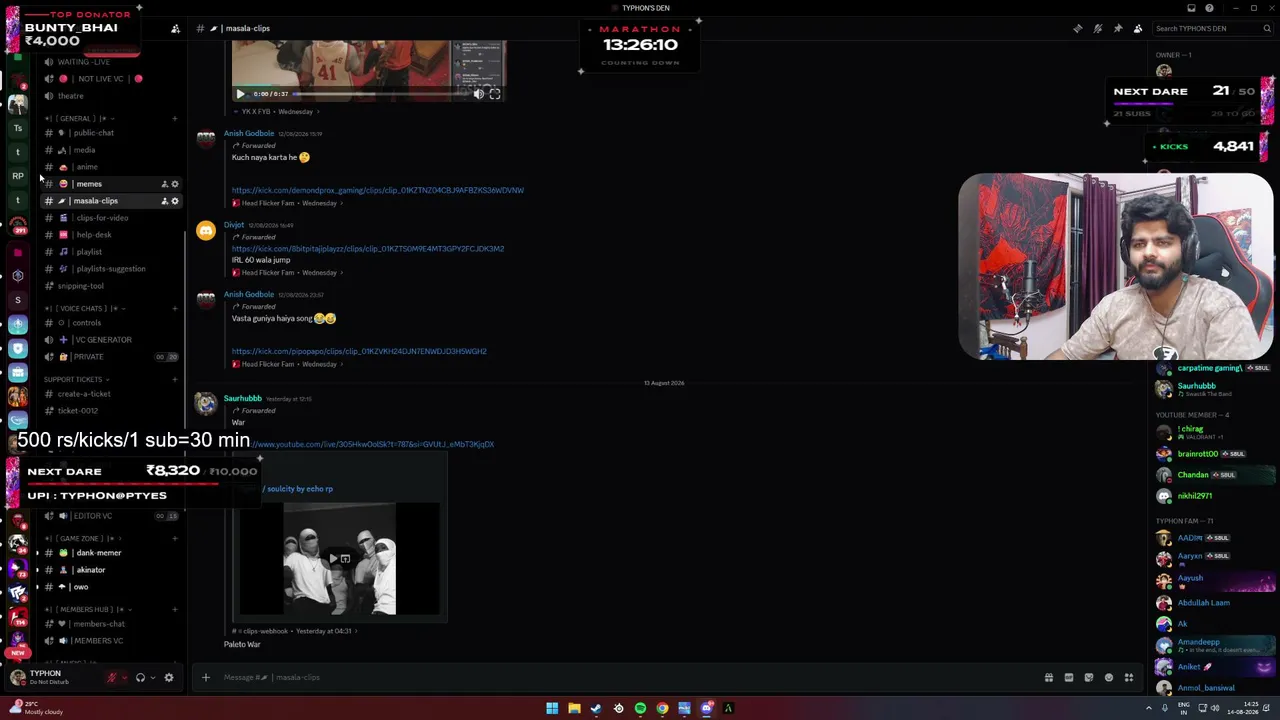
Task: Toggle the member list icon
Action: 1137,29
